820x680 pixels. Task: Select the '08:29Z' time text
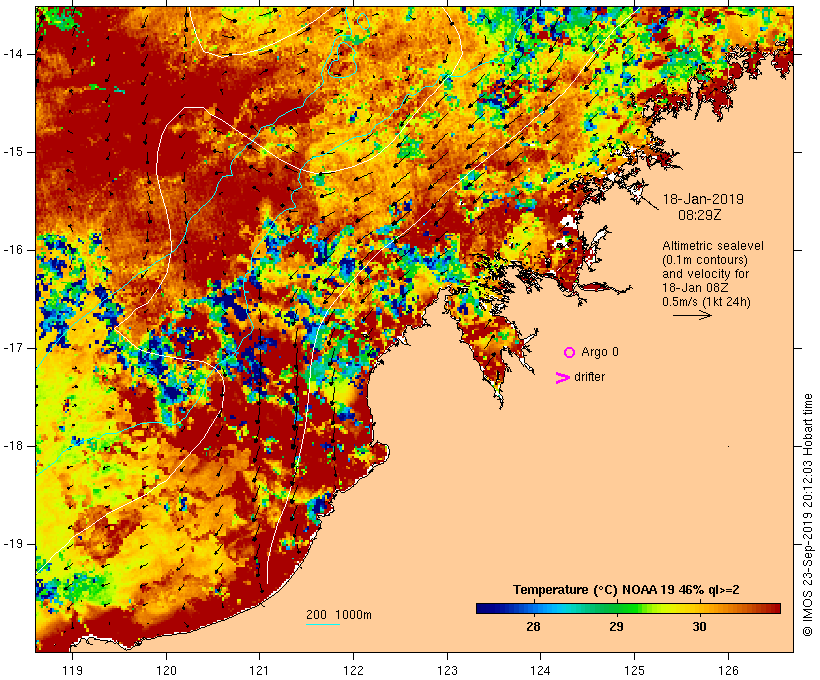coord(700,215)
